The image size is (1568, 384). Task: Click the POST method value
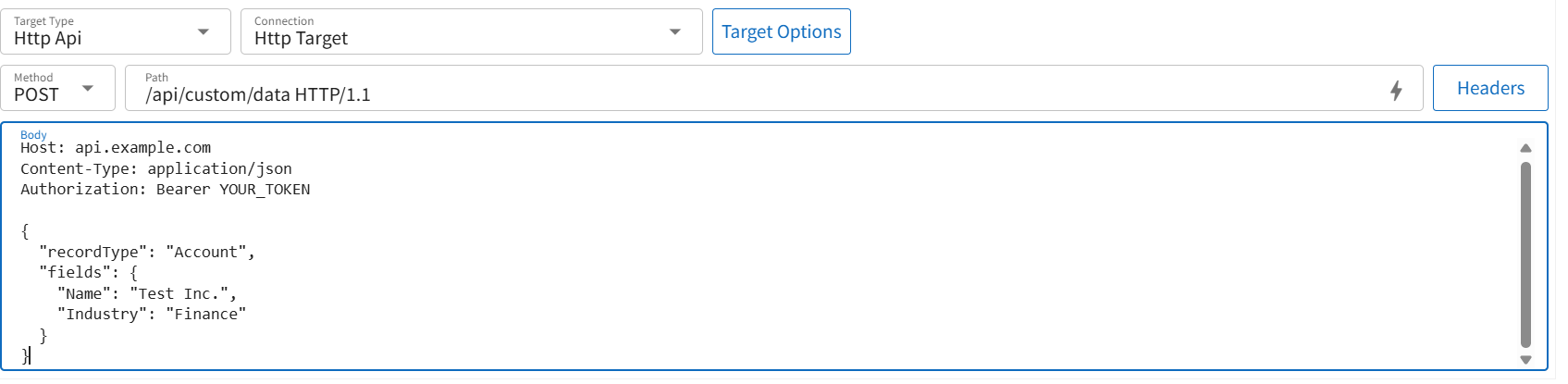coord(37,94)
